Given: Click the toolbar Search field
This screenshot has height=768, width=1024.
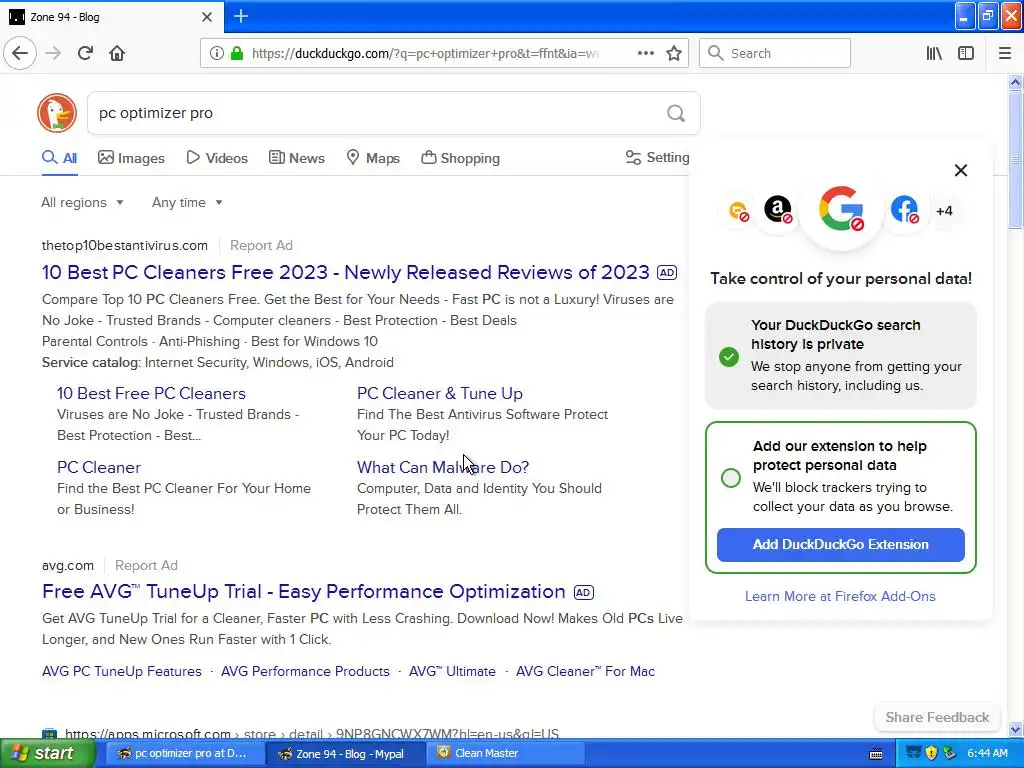Looking at the screenshot, I should 775,53.
